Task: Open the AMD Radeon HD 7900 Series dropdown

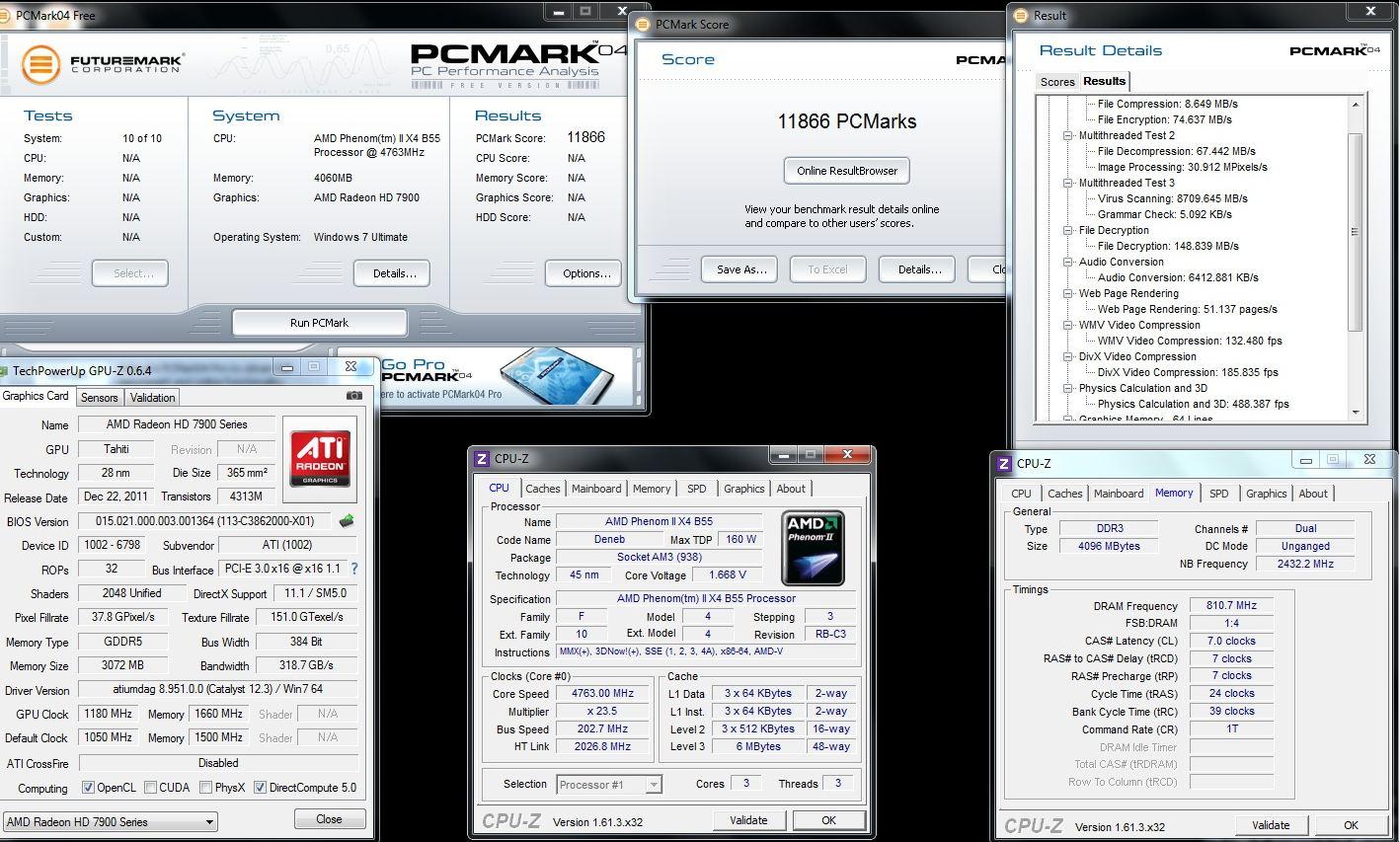Action: coord(111,821)
